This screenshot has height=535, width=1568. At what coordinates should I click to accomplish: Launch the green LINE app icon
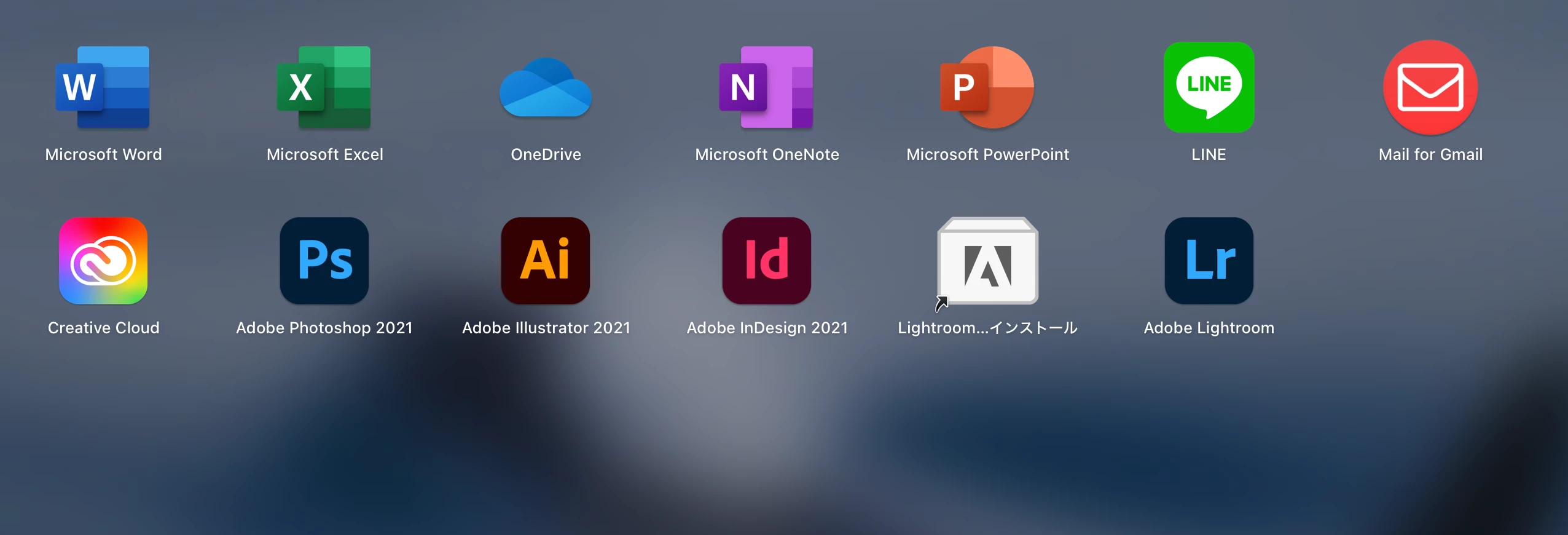1209,87
